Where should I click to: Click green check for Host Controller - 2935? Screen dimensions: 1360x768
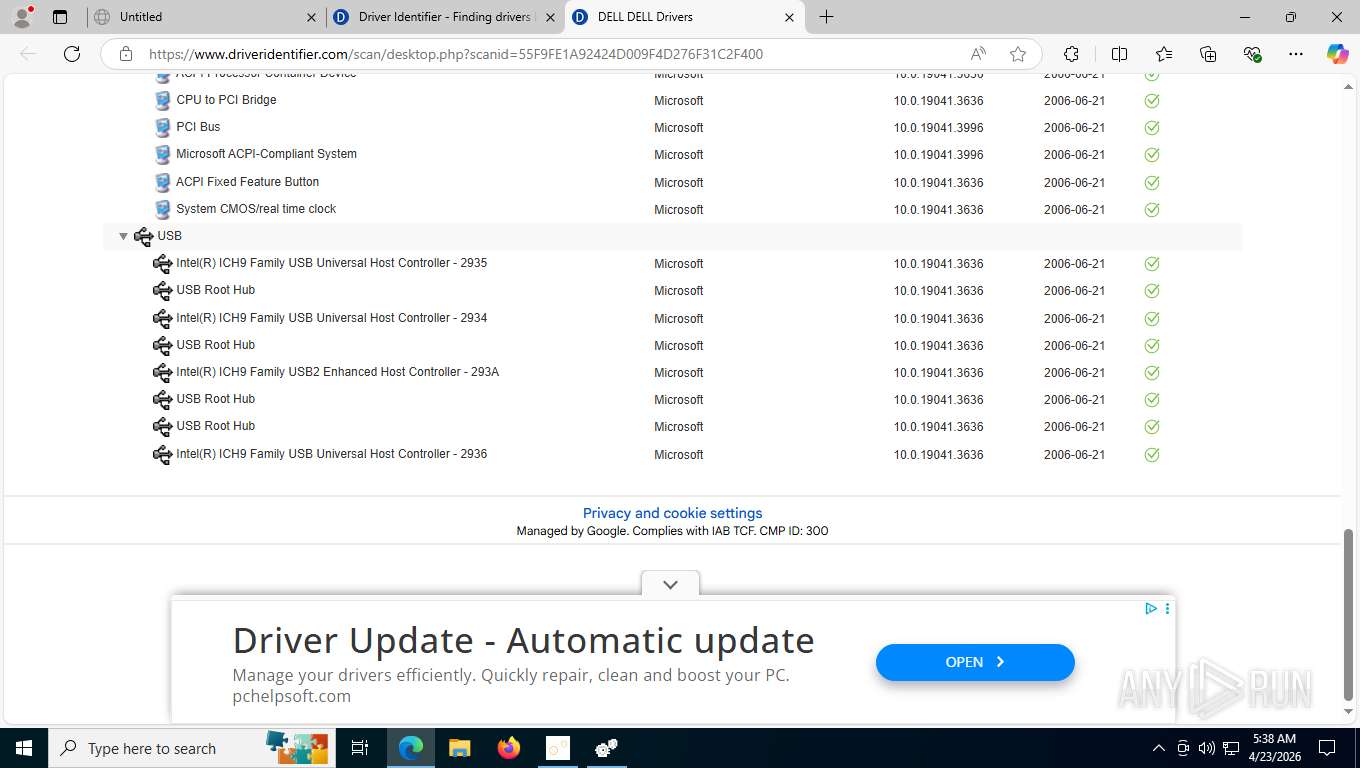coord(1152,264)
